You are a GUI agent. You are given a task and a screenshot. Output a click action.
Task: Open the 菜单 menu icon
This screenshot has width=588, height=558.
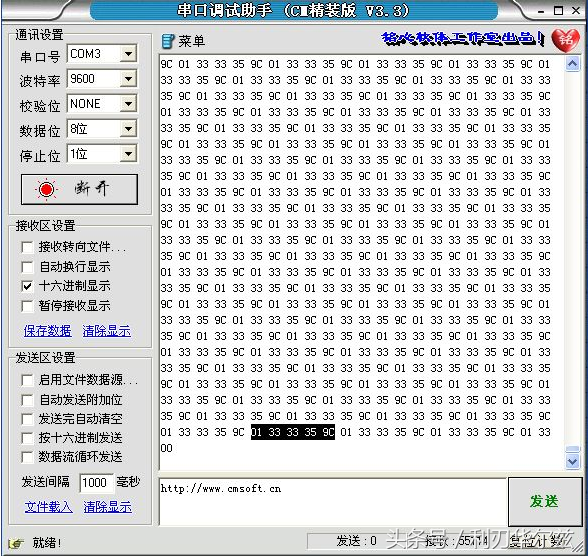coord(168,41)
